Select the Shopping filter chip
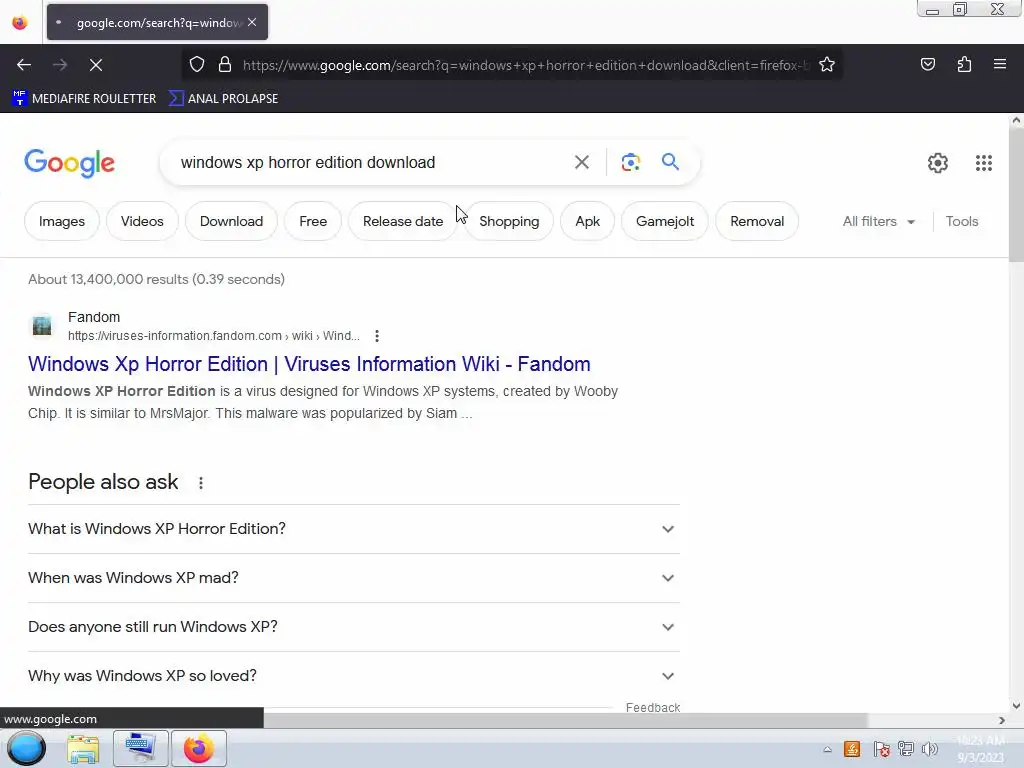The image size is (1024, 768). tap(509, 221)
